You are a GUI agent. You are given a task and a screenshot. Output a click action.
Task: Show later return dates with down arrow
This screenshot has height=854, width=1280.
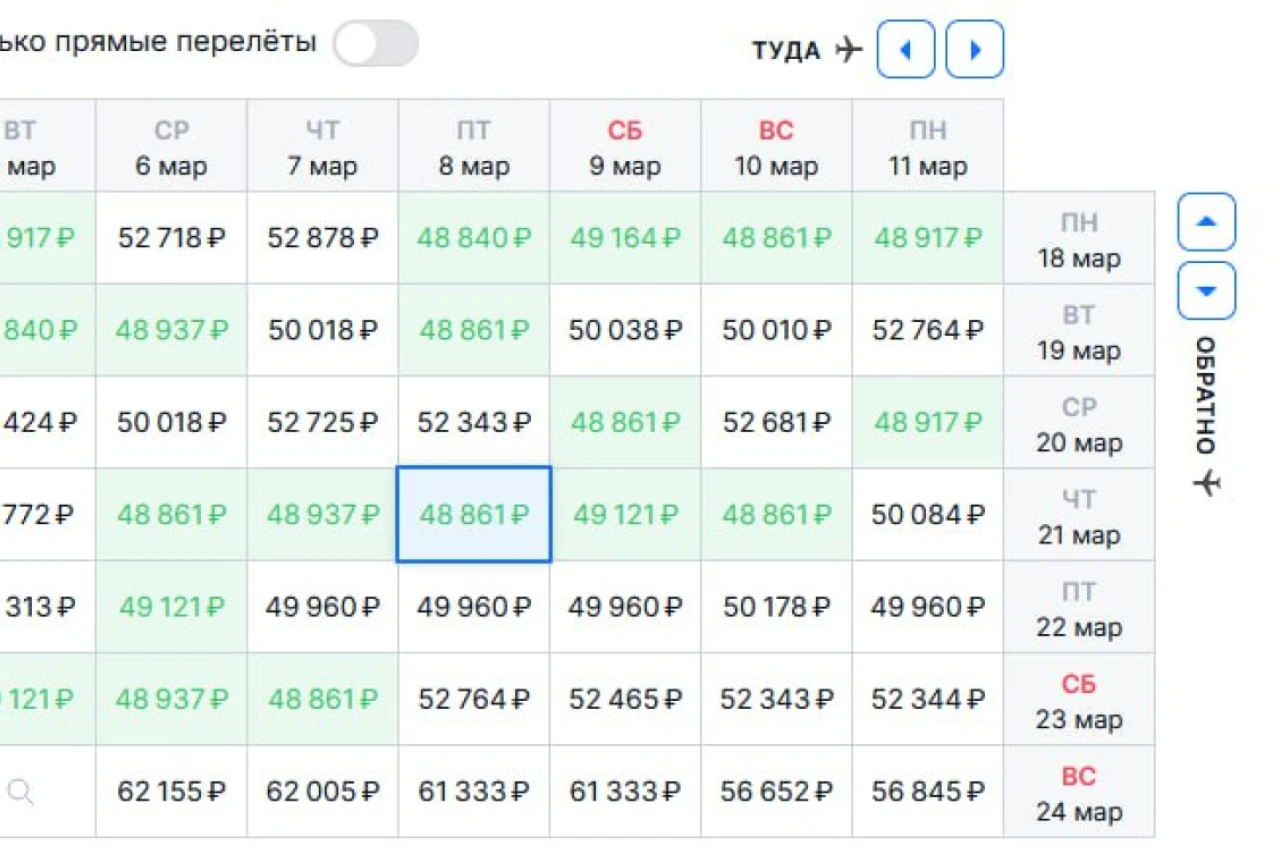point(1206,291)
